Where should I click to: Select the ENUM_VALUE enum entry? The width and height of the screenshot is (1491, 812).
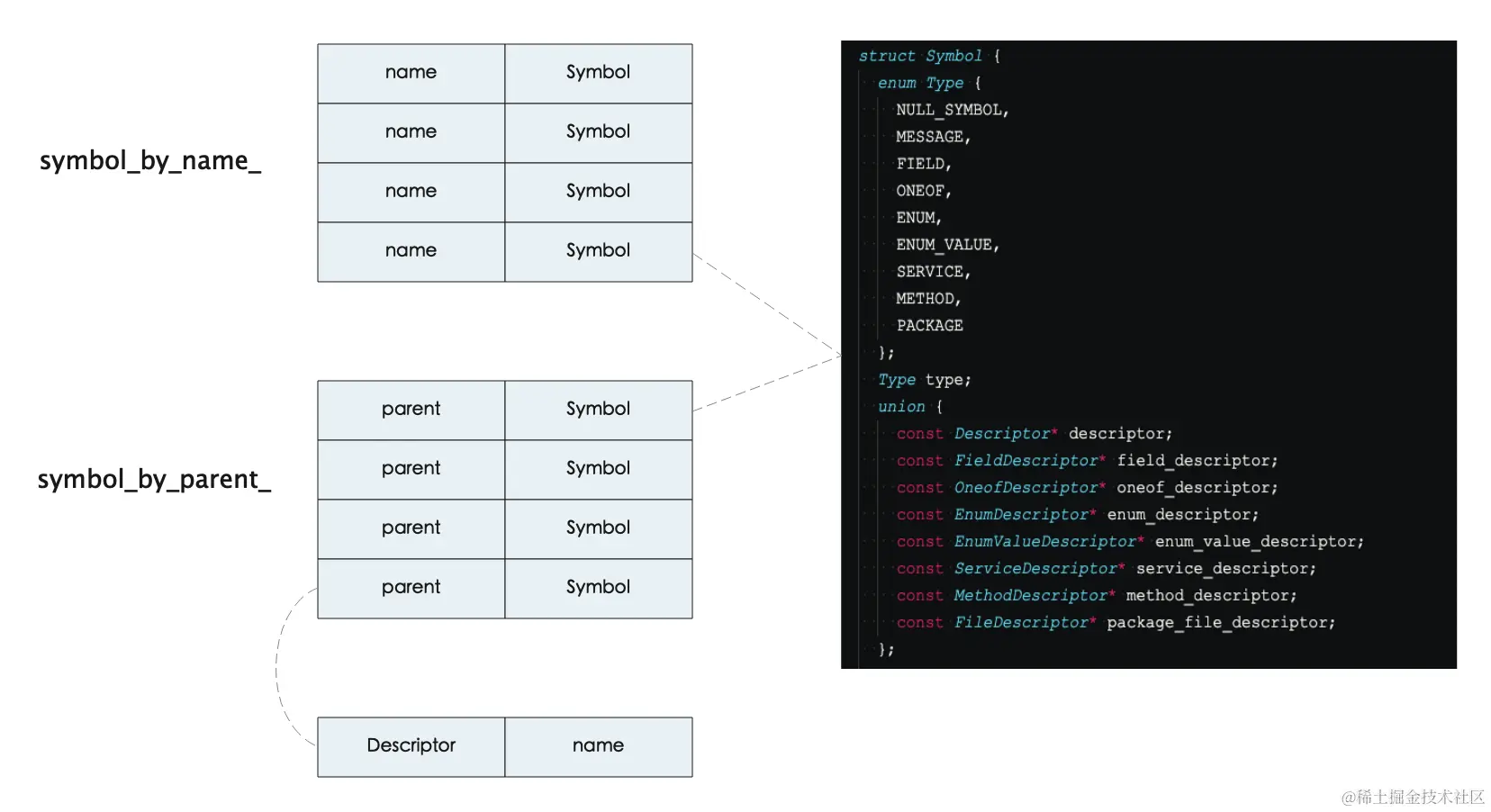[948, 245]
